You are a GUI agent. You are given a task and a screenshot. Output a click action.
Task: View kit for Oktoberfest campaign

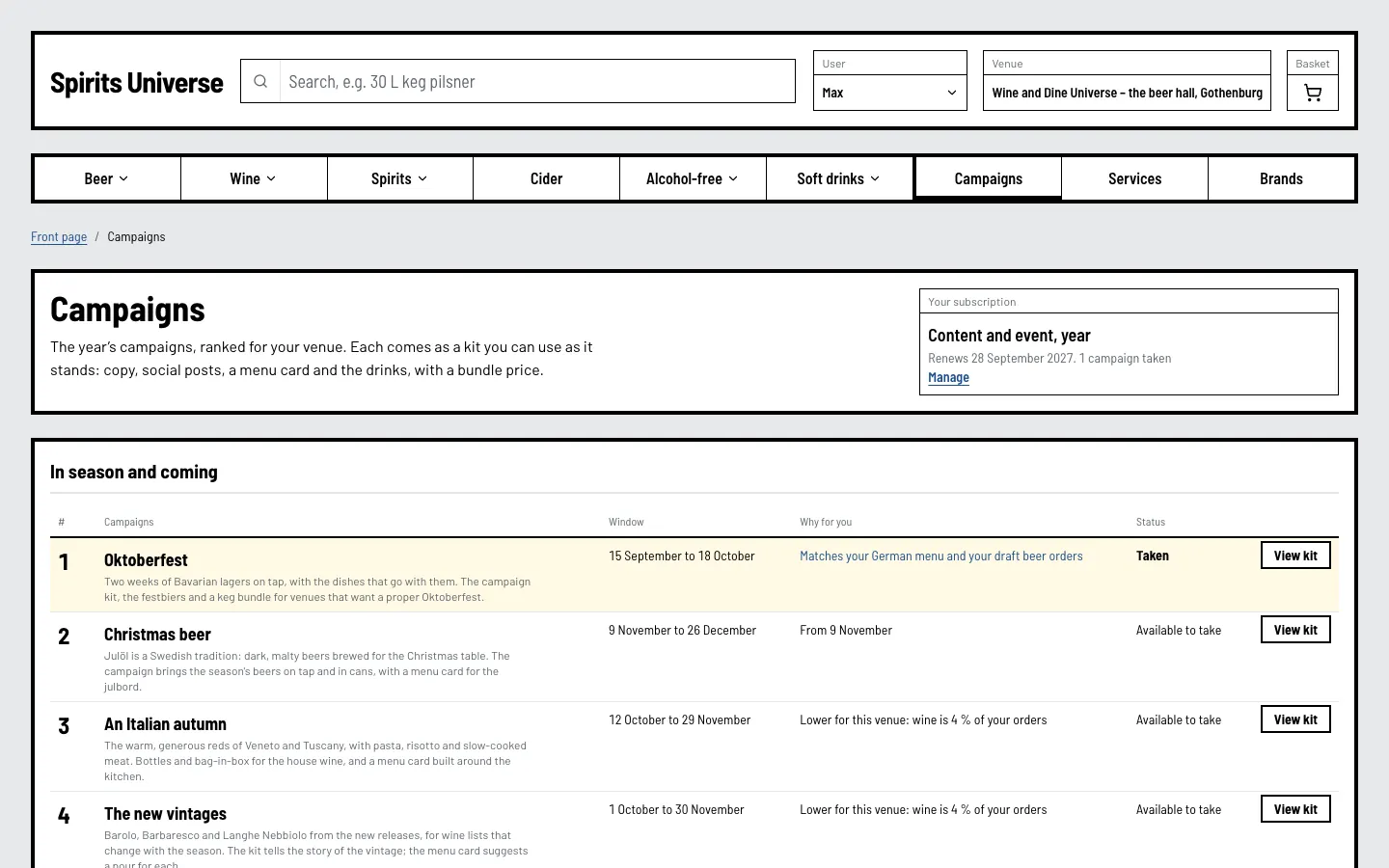click(x=1295, y=556)
